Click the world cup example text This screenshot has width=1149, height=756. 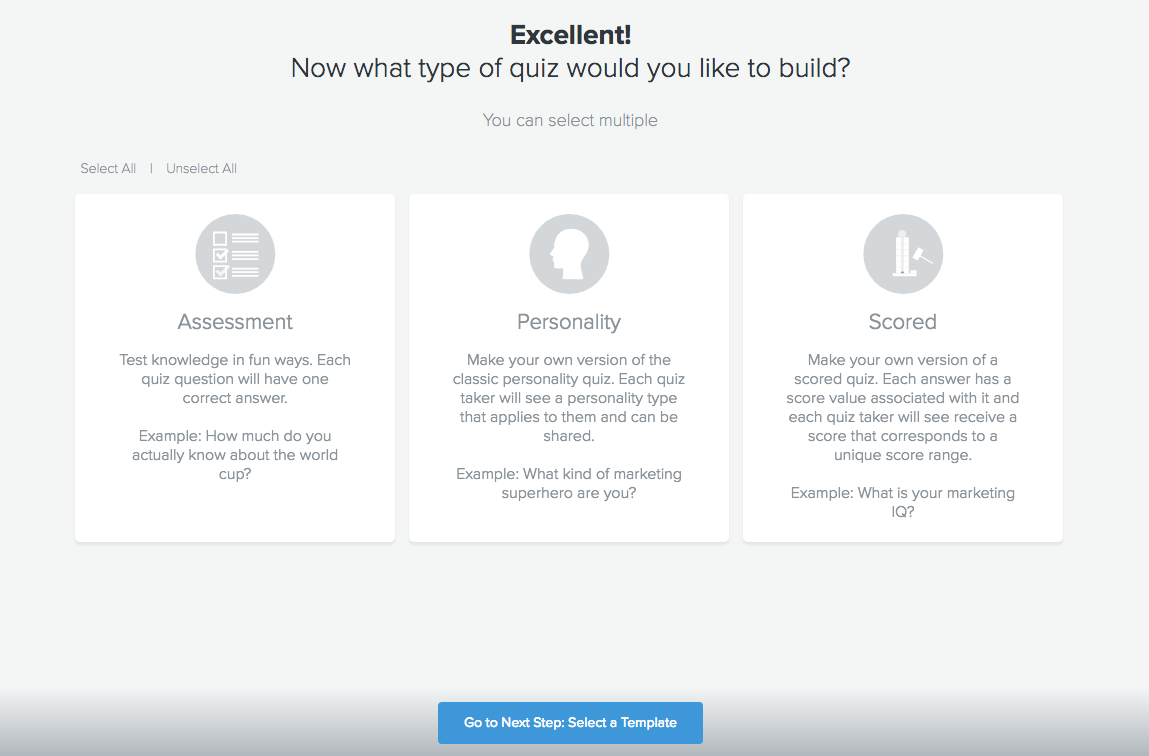pyautogui.click(x=235, y=455)
